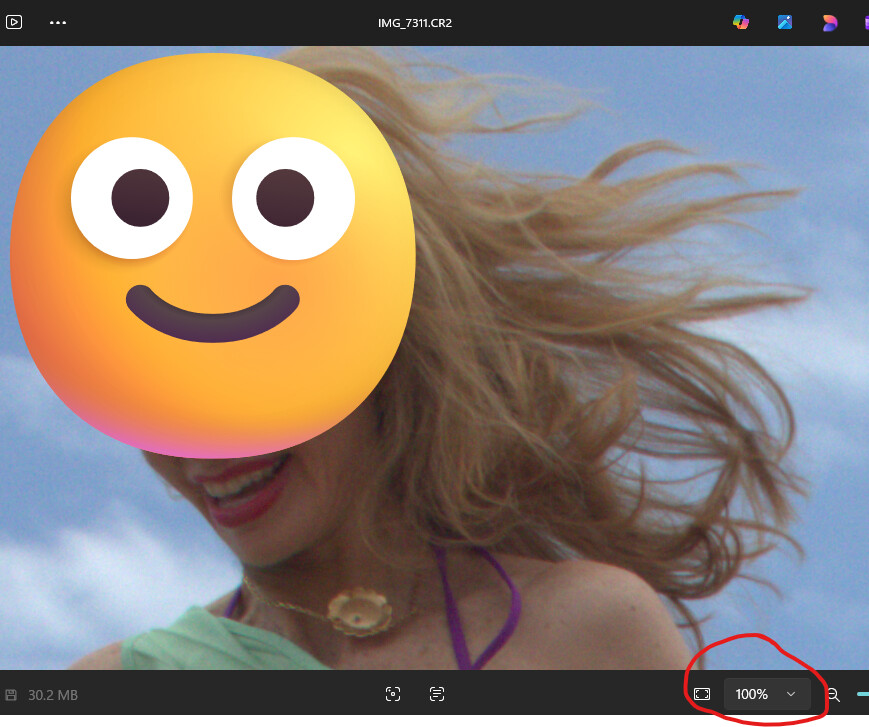Image resolution: width=869 pixels, height=727 pixels.
Task: Open the 100% zoom level dropdown
Action: tap(767, 694)
